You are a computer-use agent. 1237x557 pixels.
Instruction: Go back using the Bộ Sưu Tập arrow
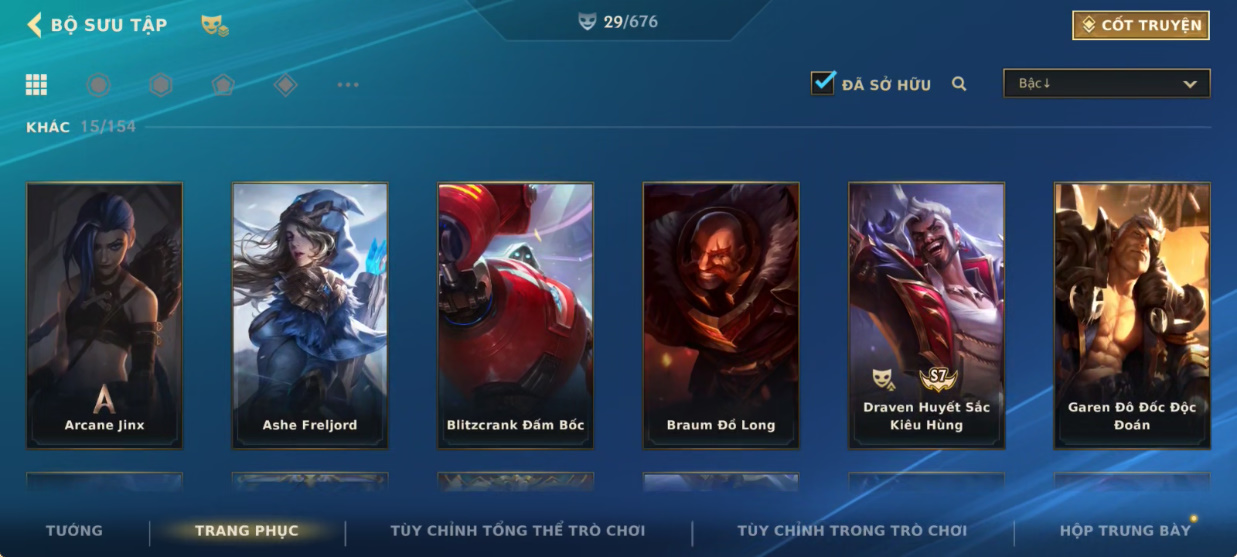pyautogui.click(x=34, y=25)
